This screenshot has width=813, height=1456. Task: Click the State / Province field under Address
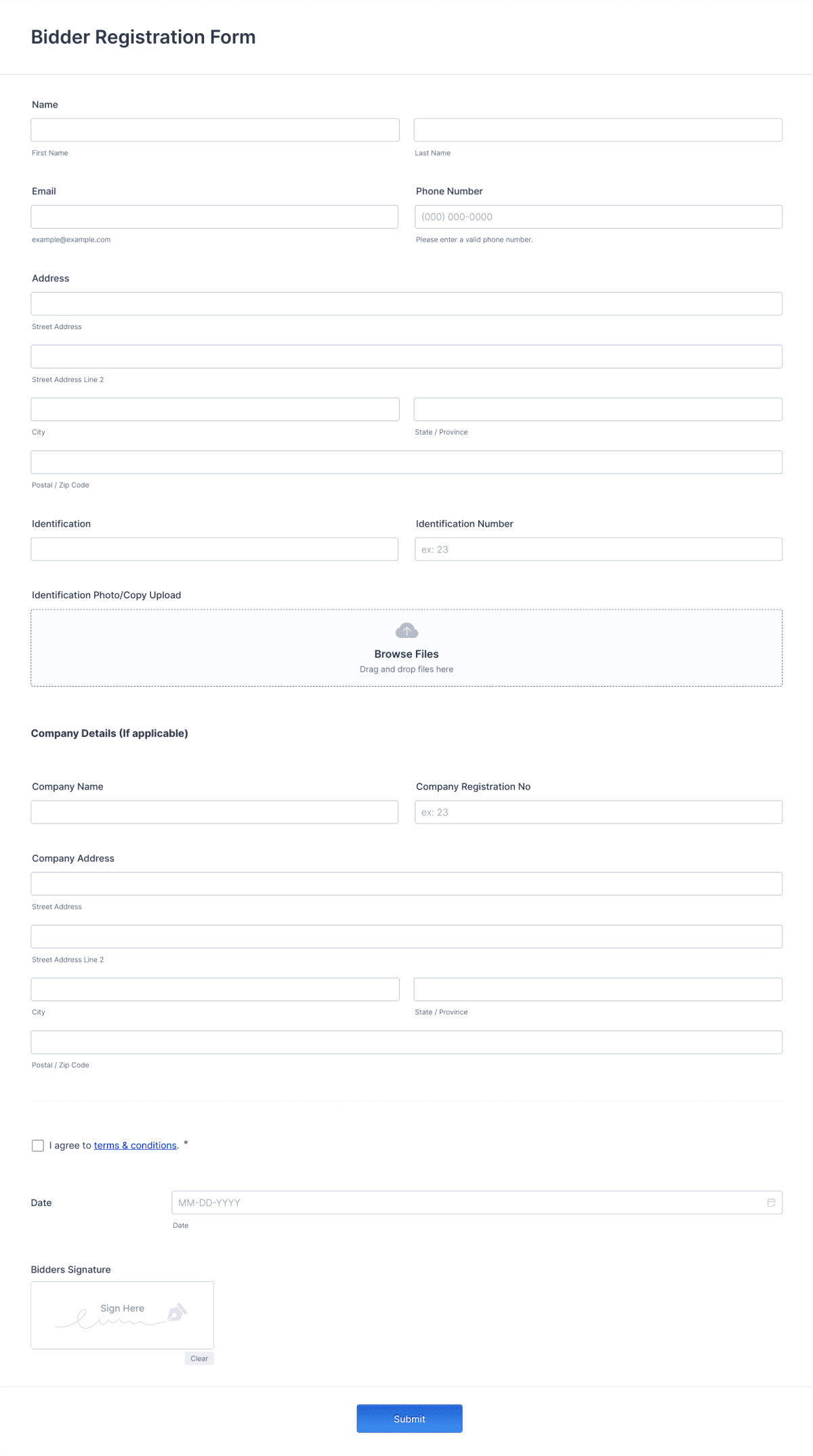598,409
